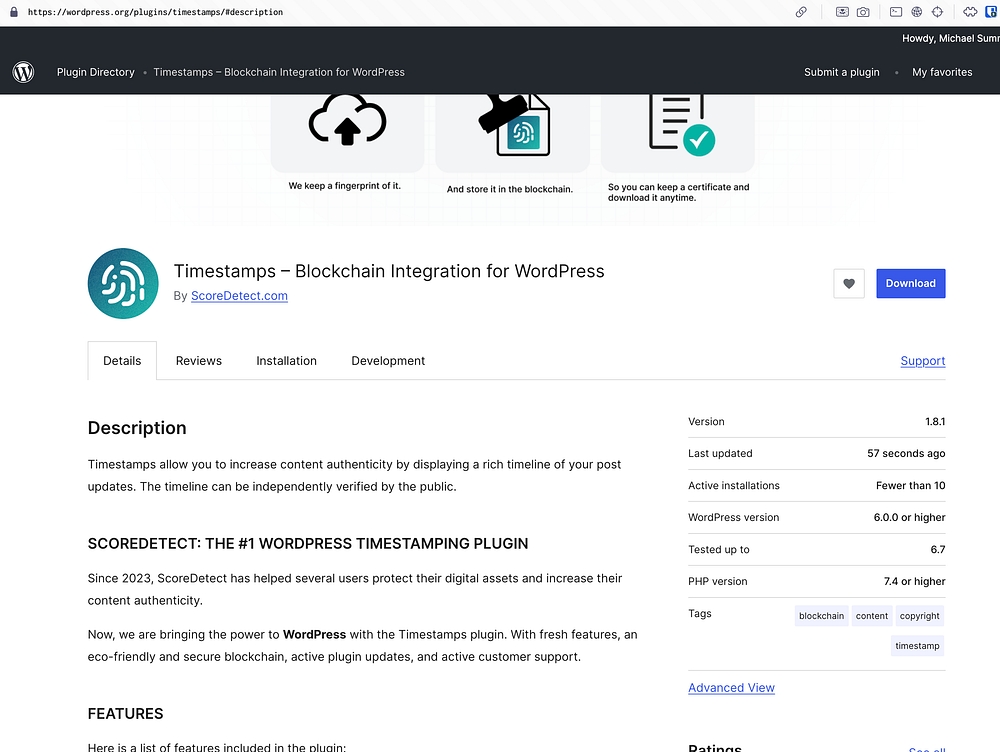Click the WordPress logo
This screenshot has height=752, width=1000.
click(24, 72)
